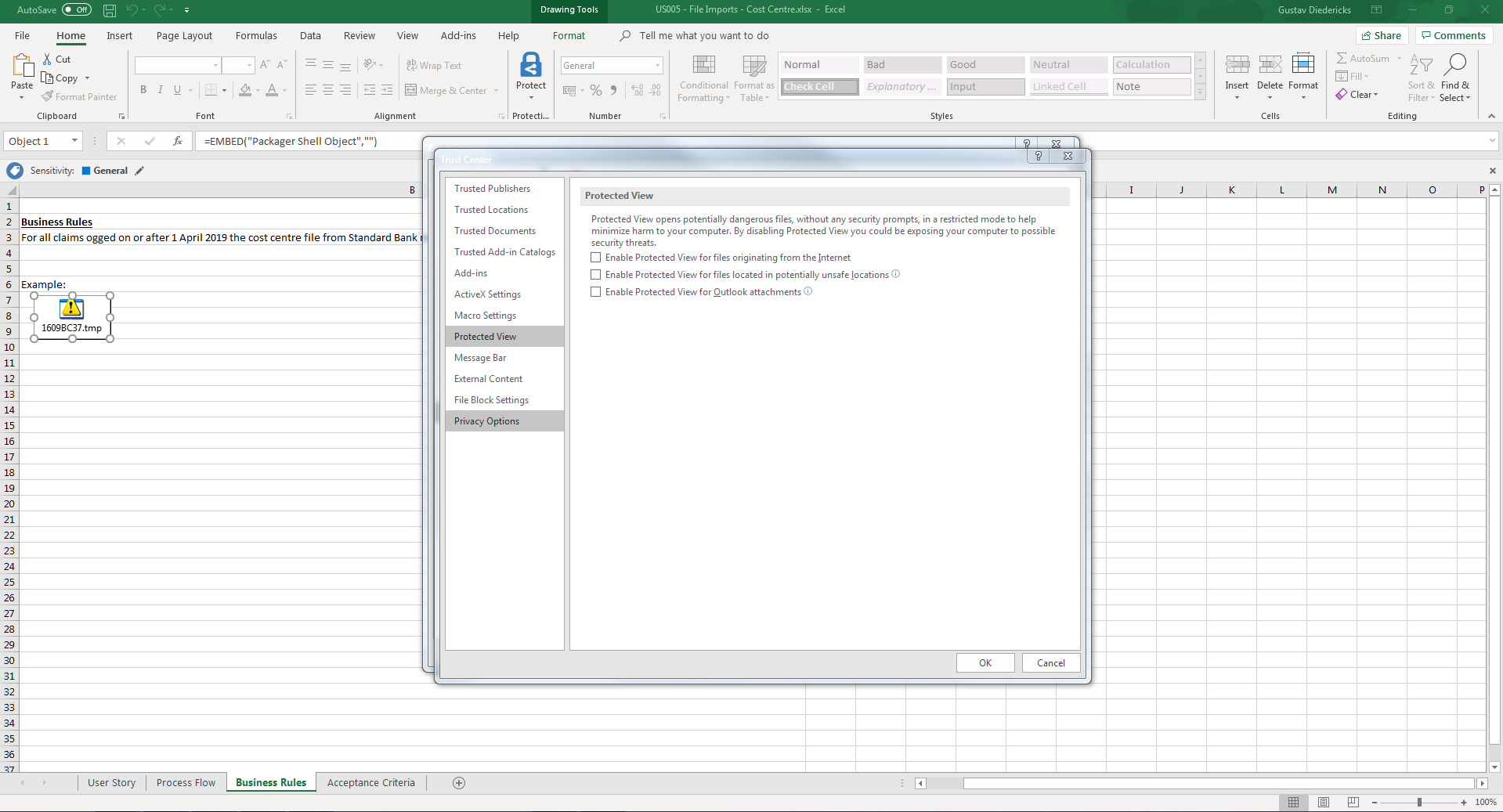This screenshot has width=1503, height=812.
Task: Open the font name dropdown
Action: 215,65
